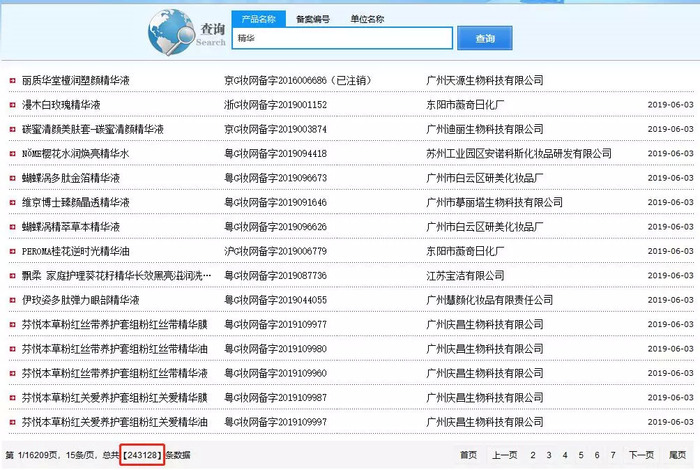Click red bullet icon beside 蝴蝶涡精萃草本精华液

click(x=12, y=227)
